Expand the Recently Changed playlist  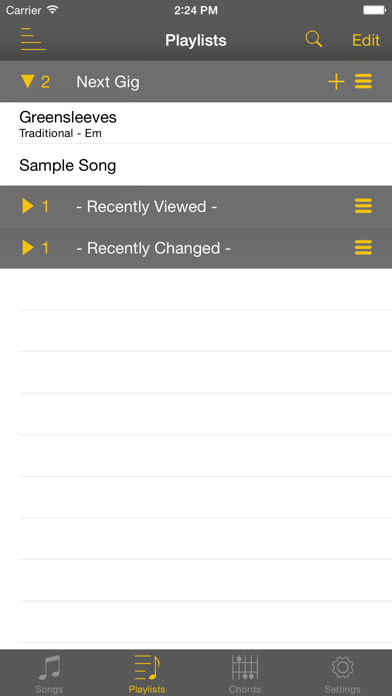click(28, 248)
